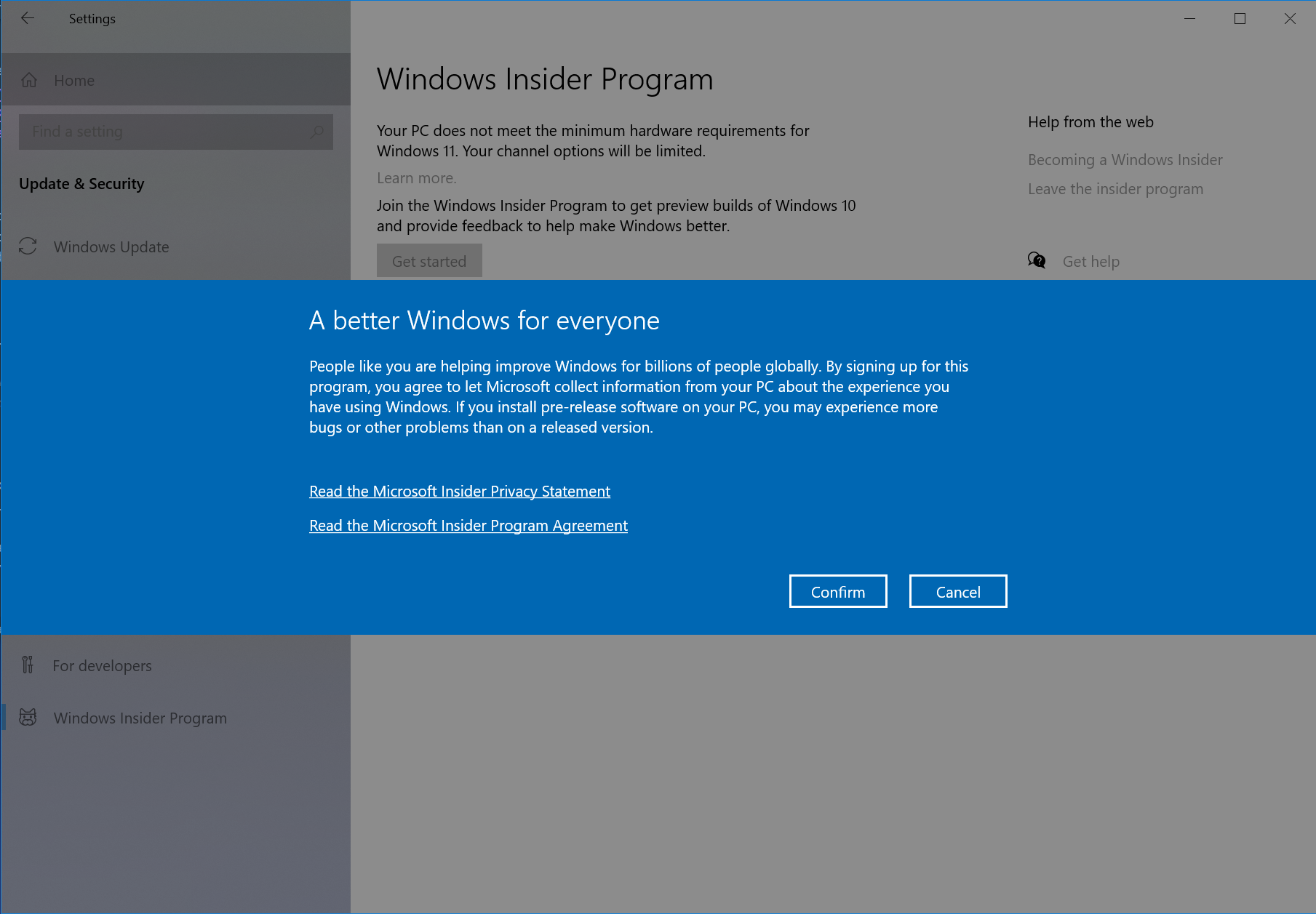1316x914 pixels.
Task: Maximize the Settings window
Action: coord(1240,19)
